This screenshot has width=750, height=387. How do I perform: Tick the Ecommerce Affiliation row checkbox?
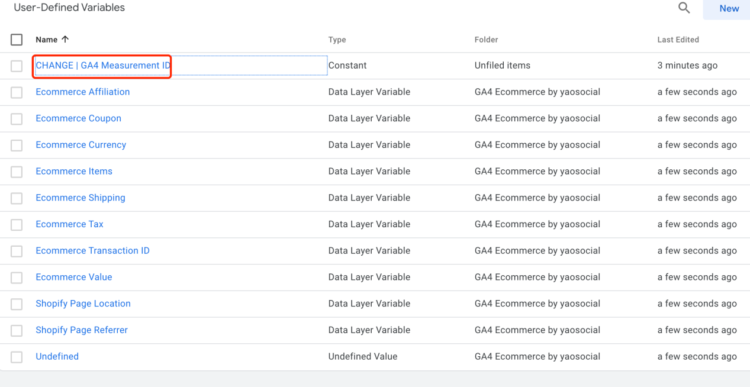coord(17,92)
